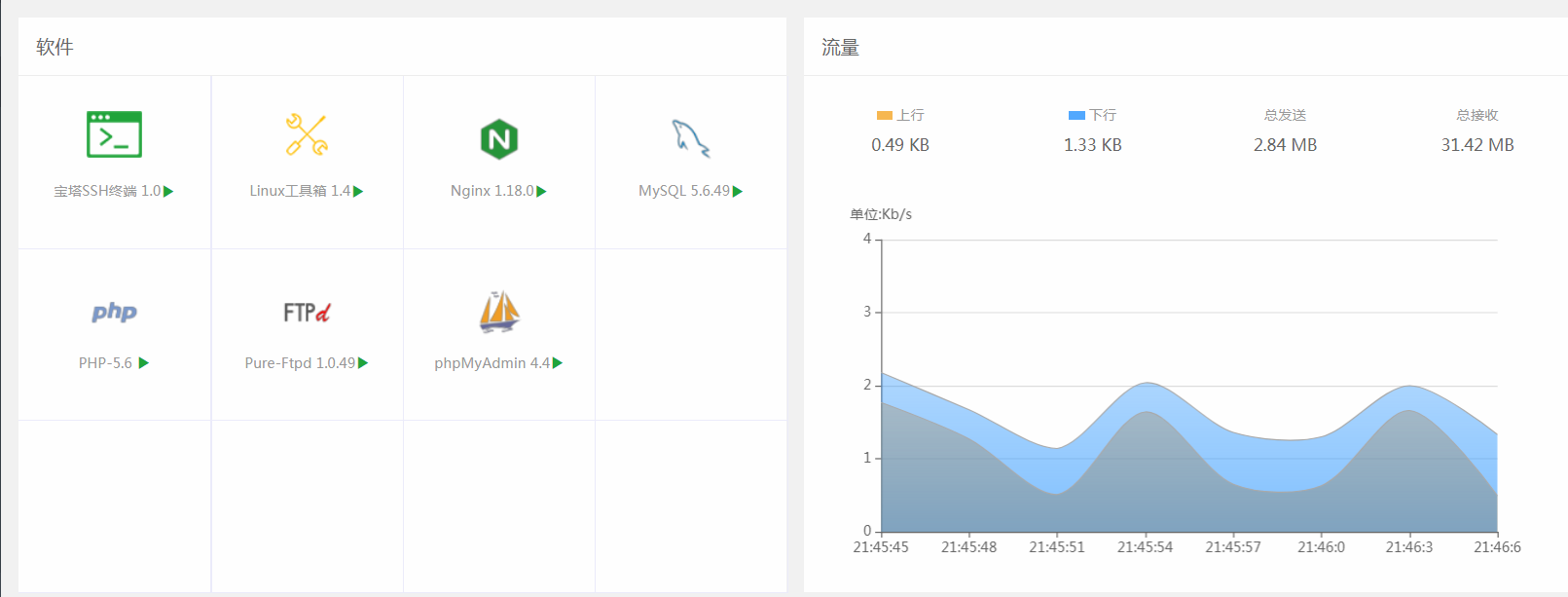Image resolution: width=1568 pixels, height=597 pixels.
Task: Click the 下行 legend label
Action: 1103,115
